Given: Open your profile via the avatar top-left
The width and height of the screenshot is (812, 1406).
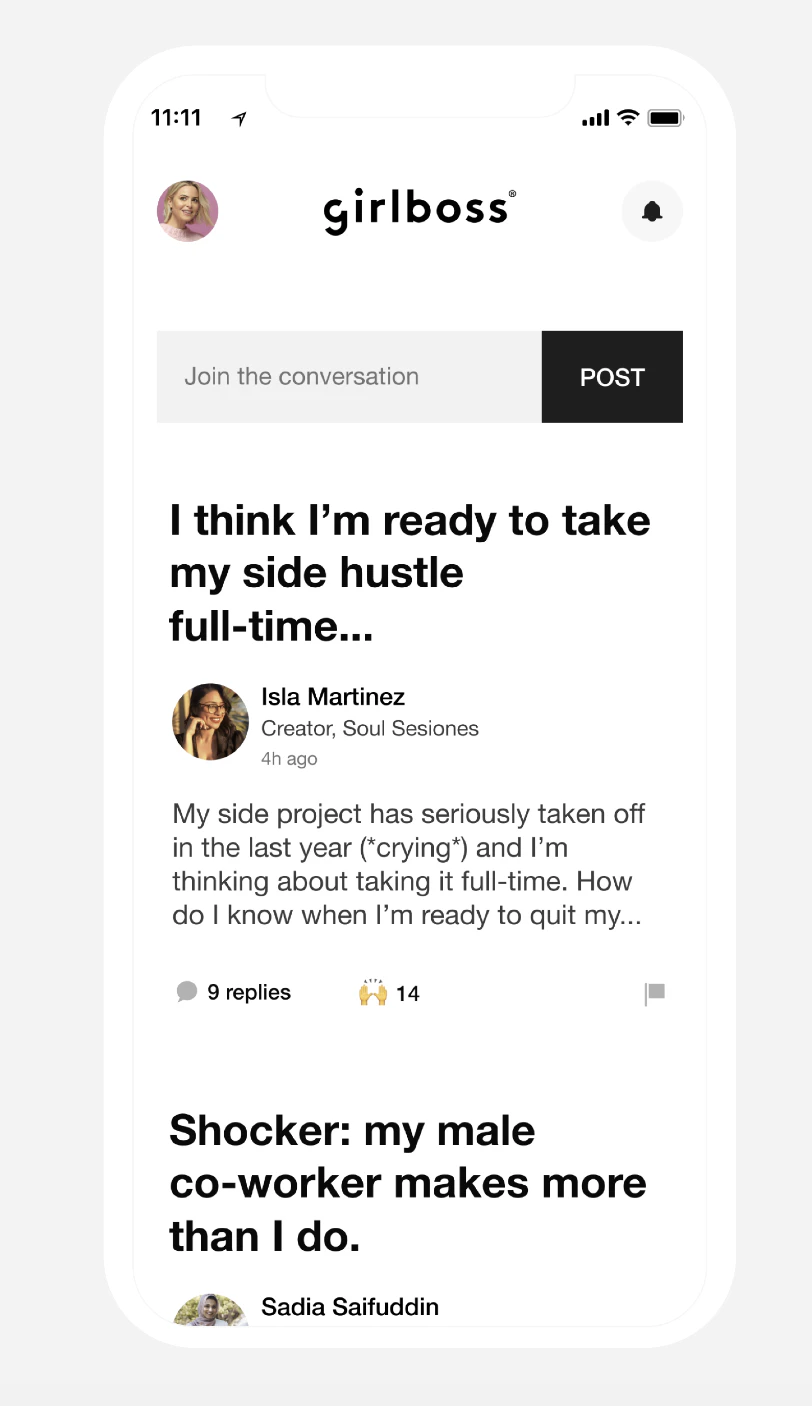Looking at the screenshot, I should click(187, 211).
